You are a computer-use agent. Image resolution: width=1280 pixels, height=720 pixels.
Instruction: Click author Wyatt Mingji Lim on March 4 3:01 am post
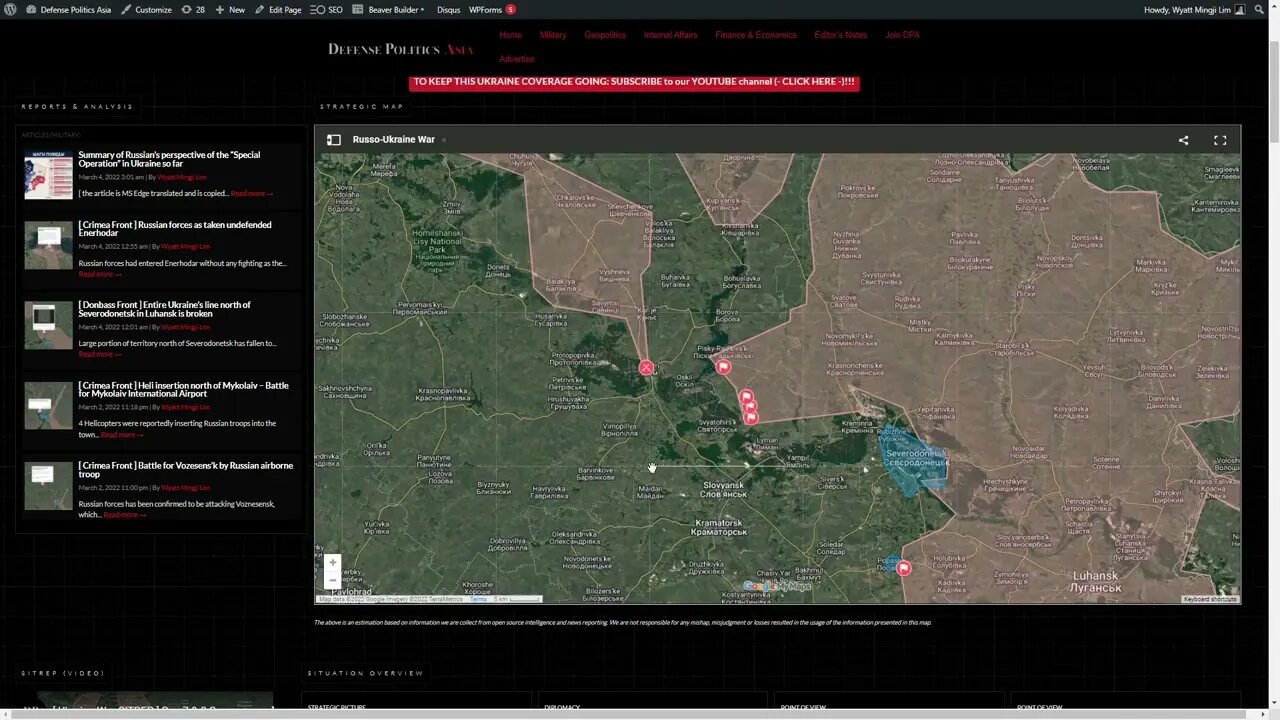pyautogui.click(x=182, y=177)
